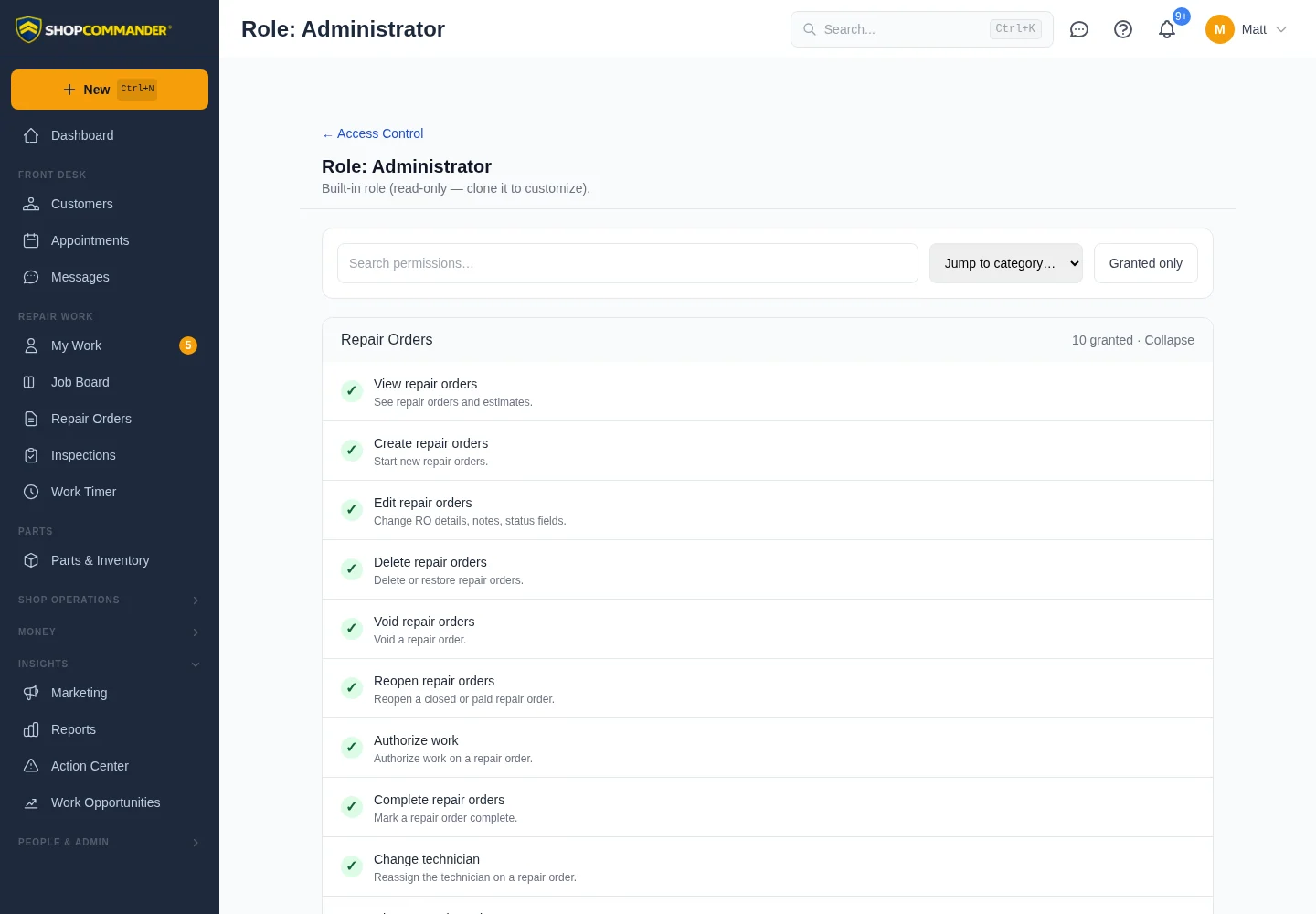The image size is (1316, 914).
Task: Expand the People & Admin sidebar section
Action: coord(110,842)
